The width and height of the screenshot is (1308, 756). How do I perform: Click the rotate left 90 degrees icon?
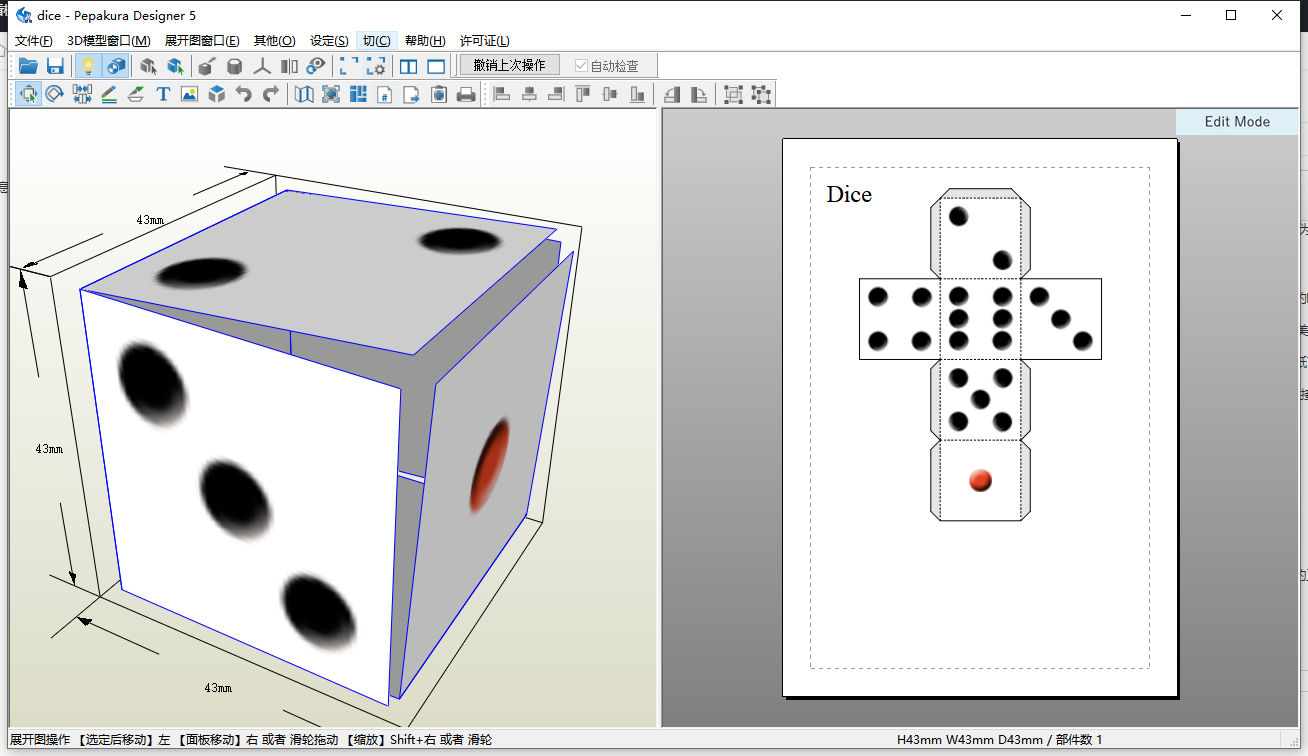(672, 94)
